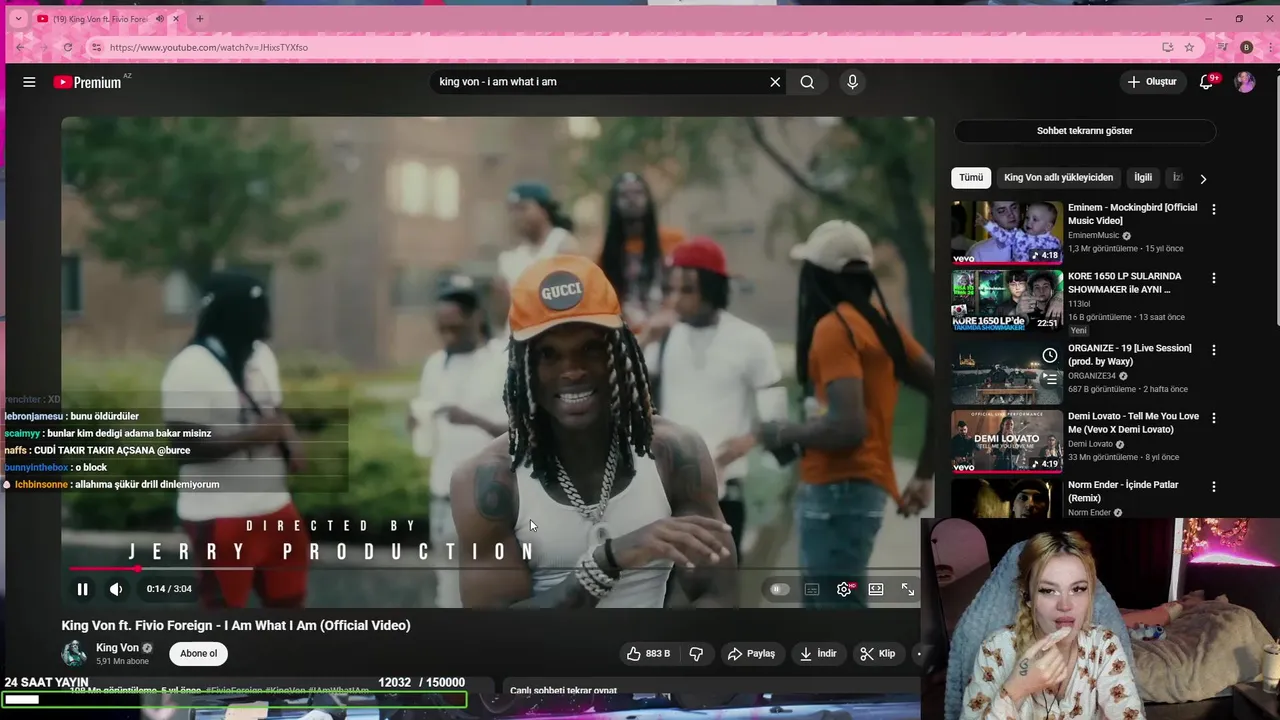Open Norm Ender İçinde Patlar title
The height and width of the screenshot is (720, 1280).
(x=1123, y=491)
